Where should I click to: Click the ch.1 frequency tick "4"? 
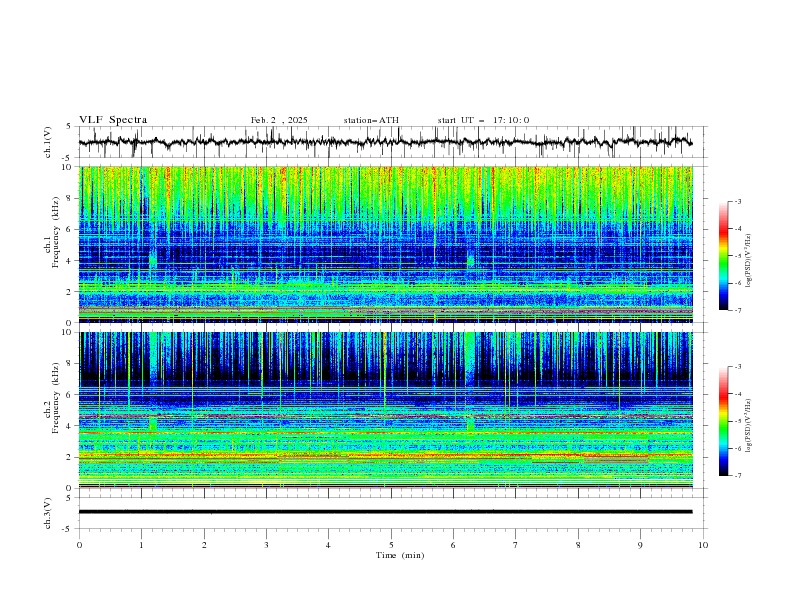point(70,261)
